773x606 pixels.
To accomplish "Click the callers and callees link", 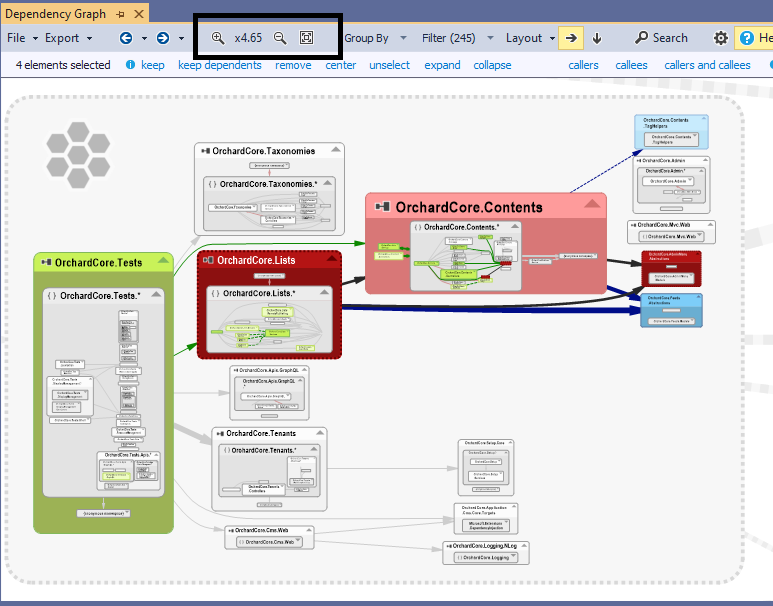I will coord(707,65).
